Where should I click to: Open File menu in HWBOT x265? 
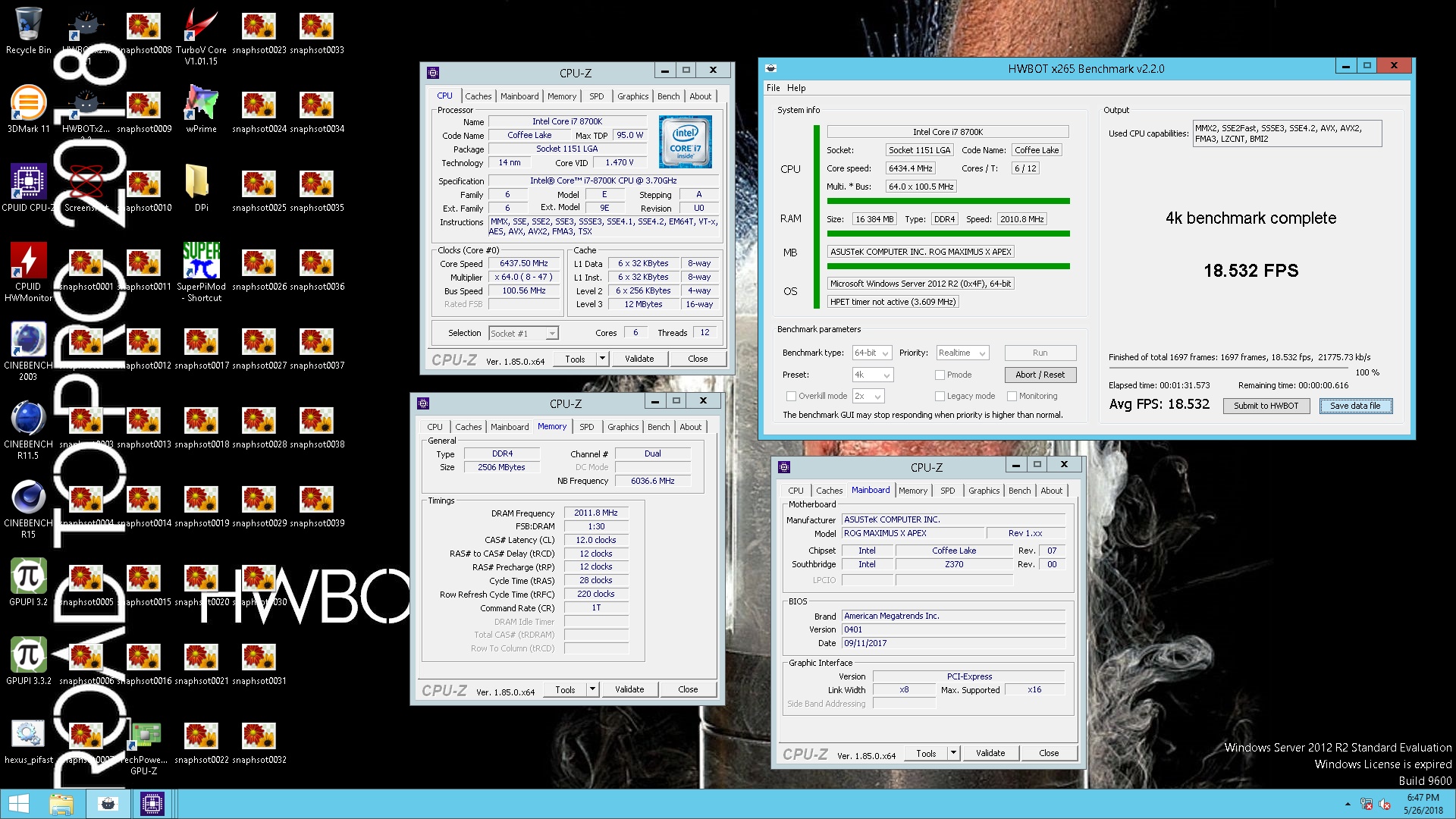773,88
